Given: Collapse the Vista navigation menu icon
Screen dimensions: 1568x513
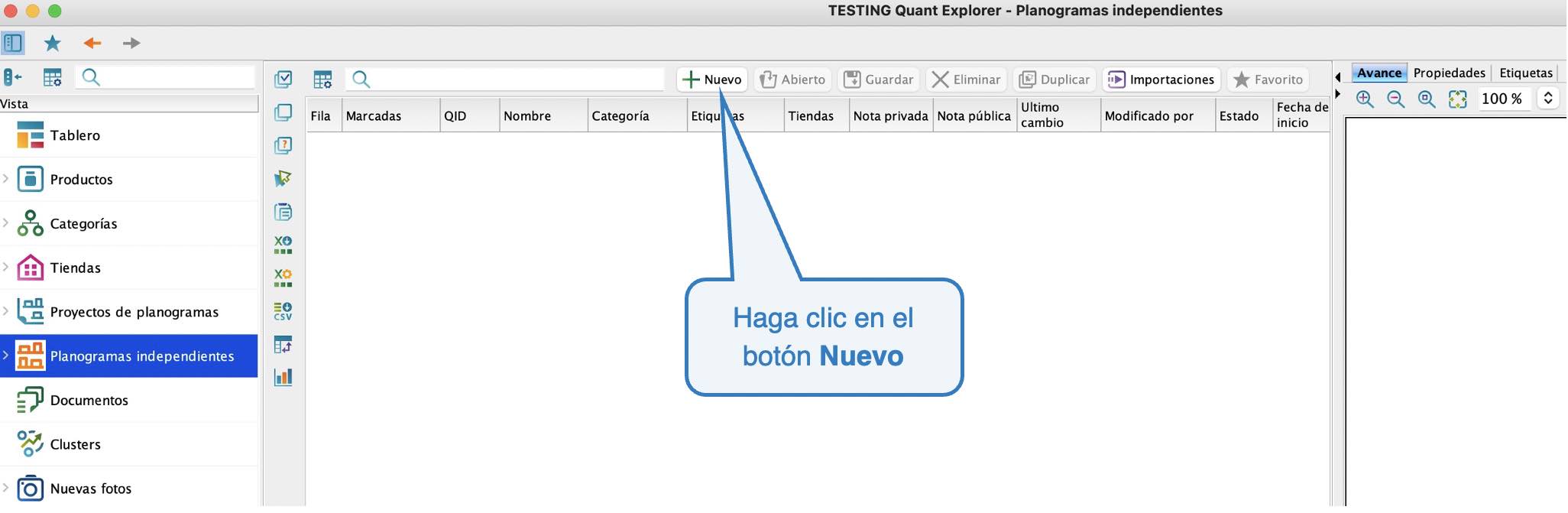Looking at the screenshot, I should [13, 77].
